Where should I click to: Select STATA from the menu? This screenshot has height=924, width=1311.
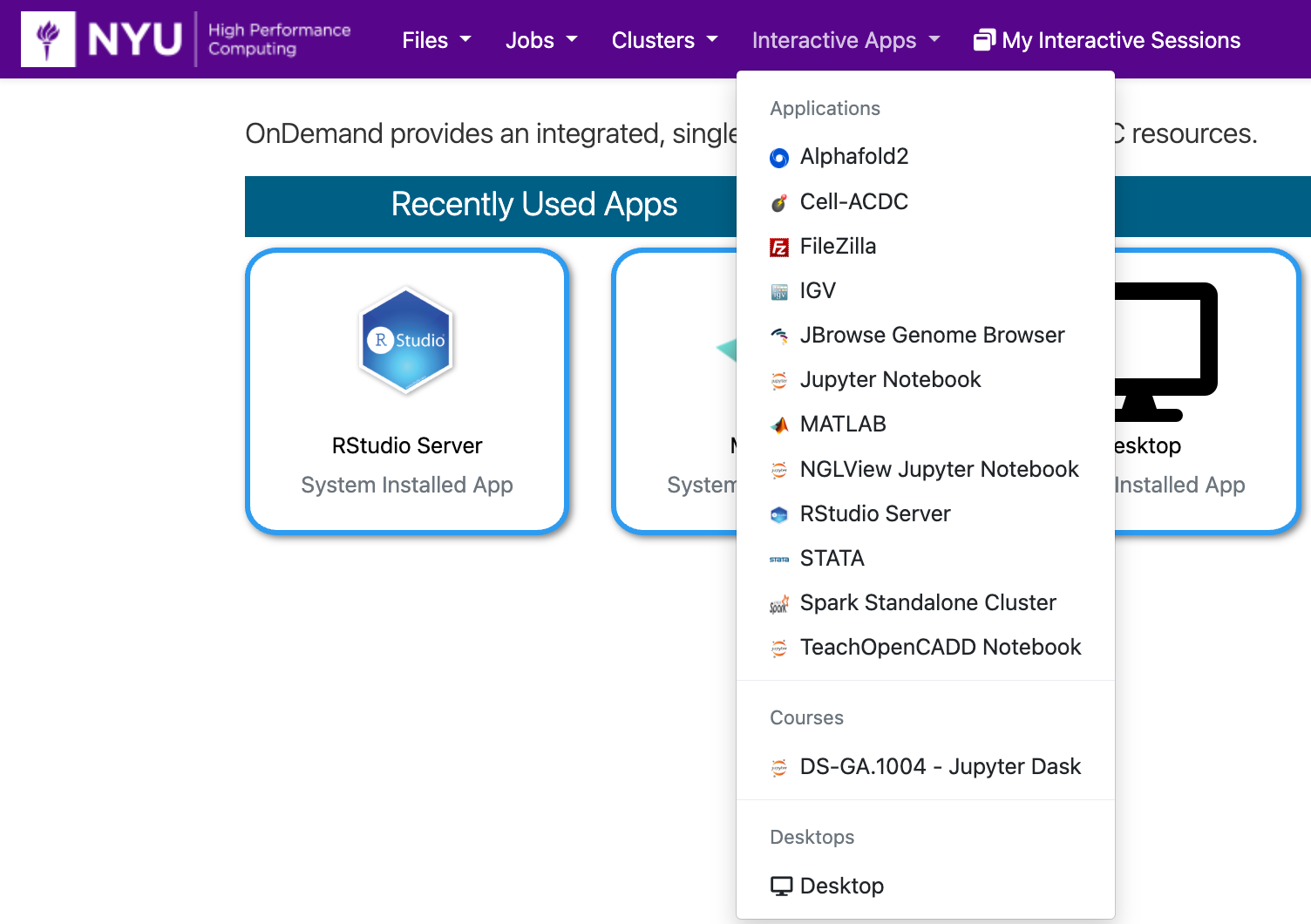tap(926, 558)
